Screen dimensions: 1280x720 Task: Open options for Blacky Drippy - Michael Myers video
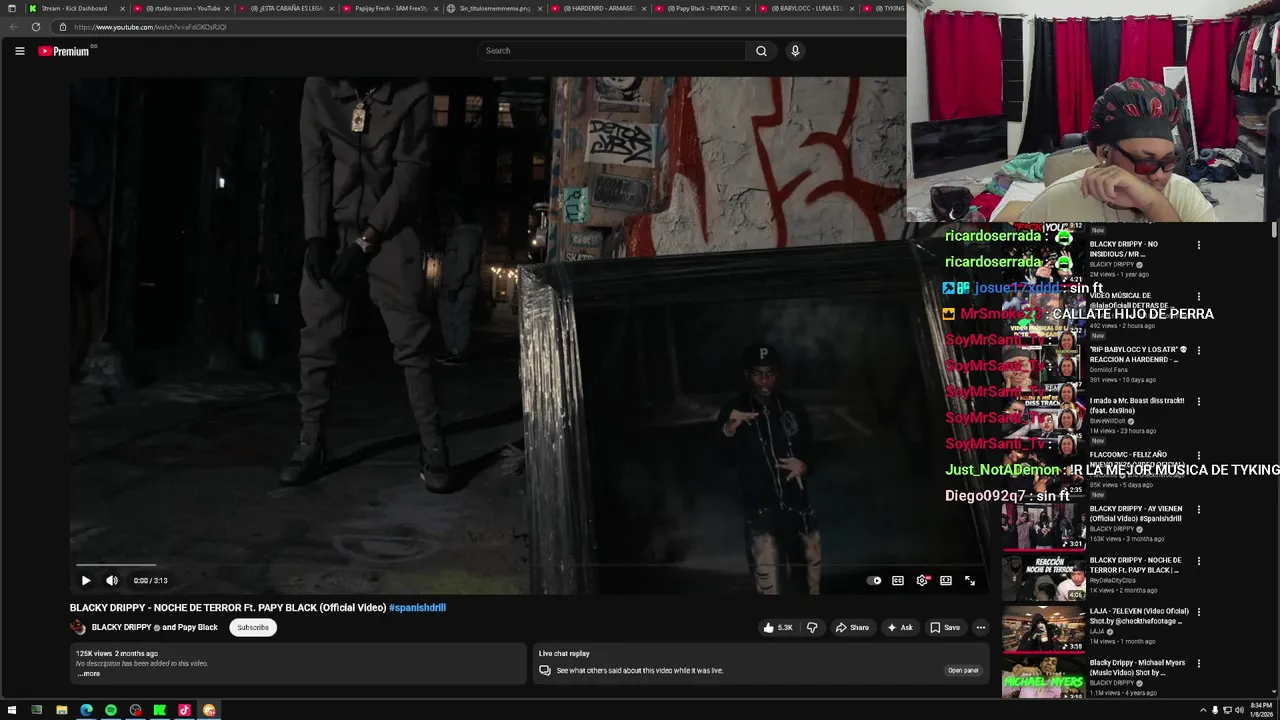click(1199, 664)
